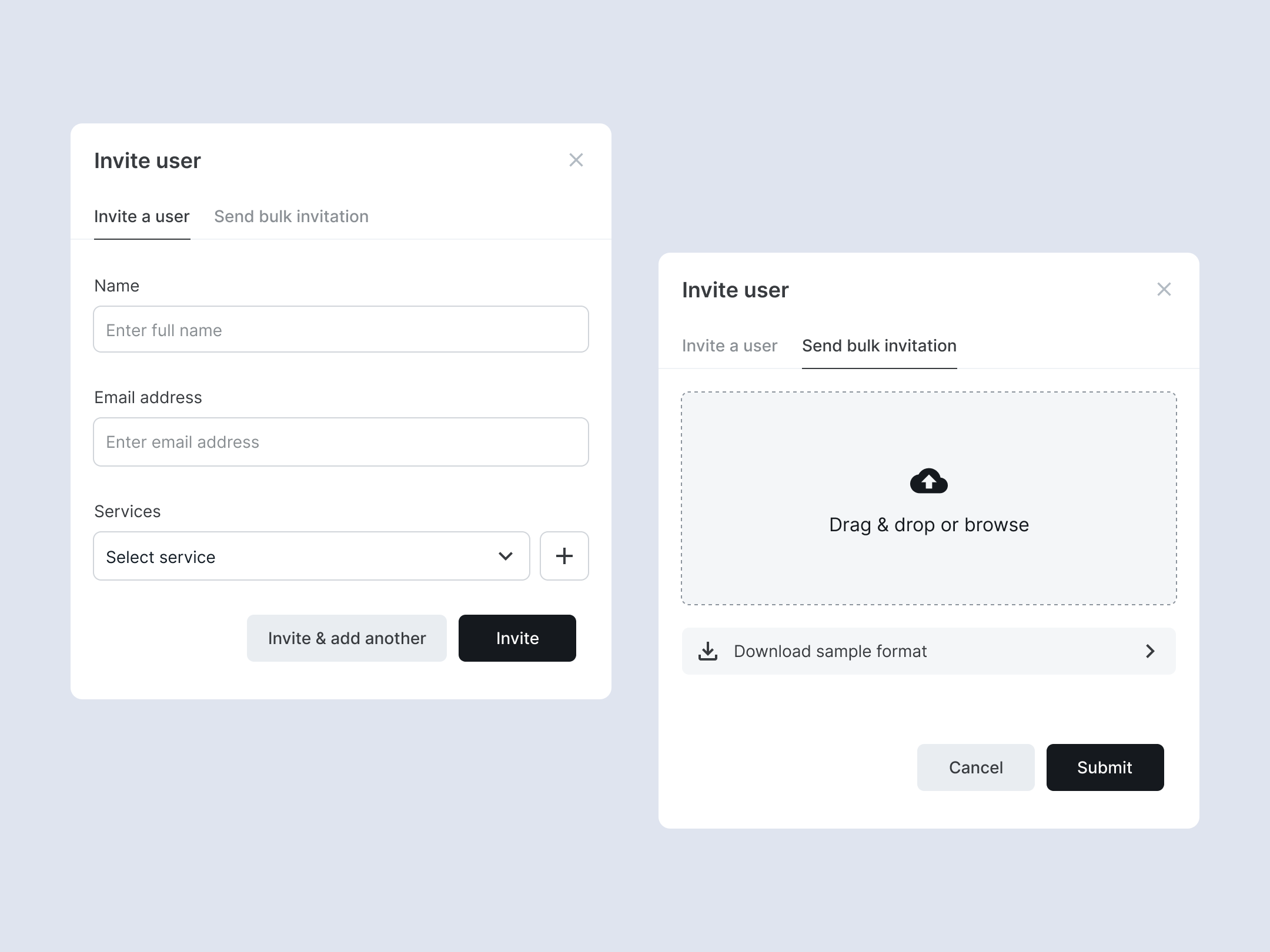Click the Cancel button
1270x952 pixels.
point(975,767)
